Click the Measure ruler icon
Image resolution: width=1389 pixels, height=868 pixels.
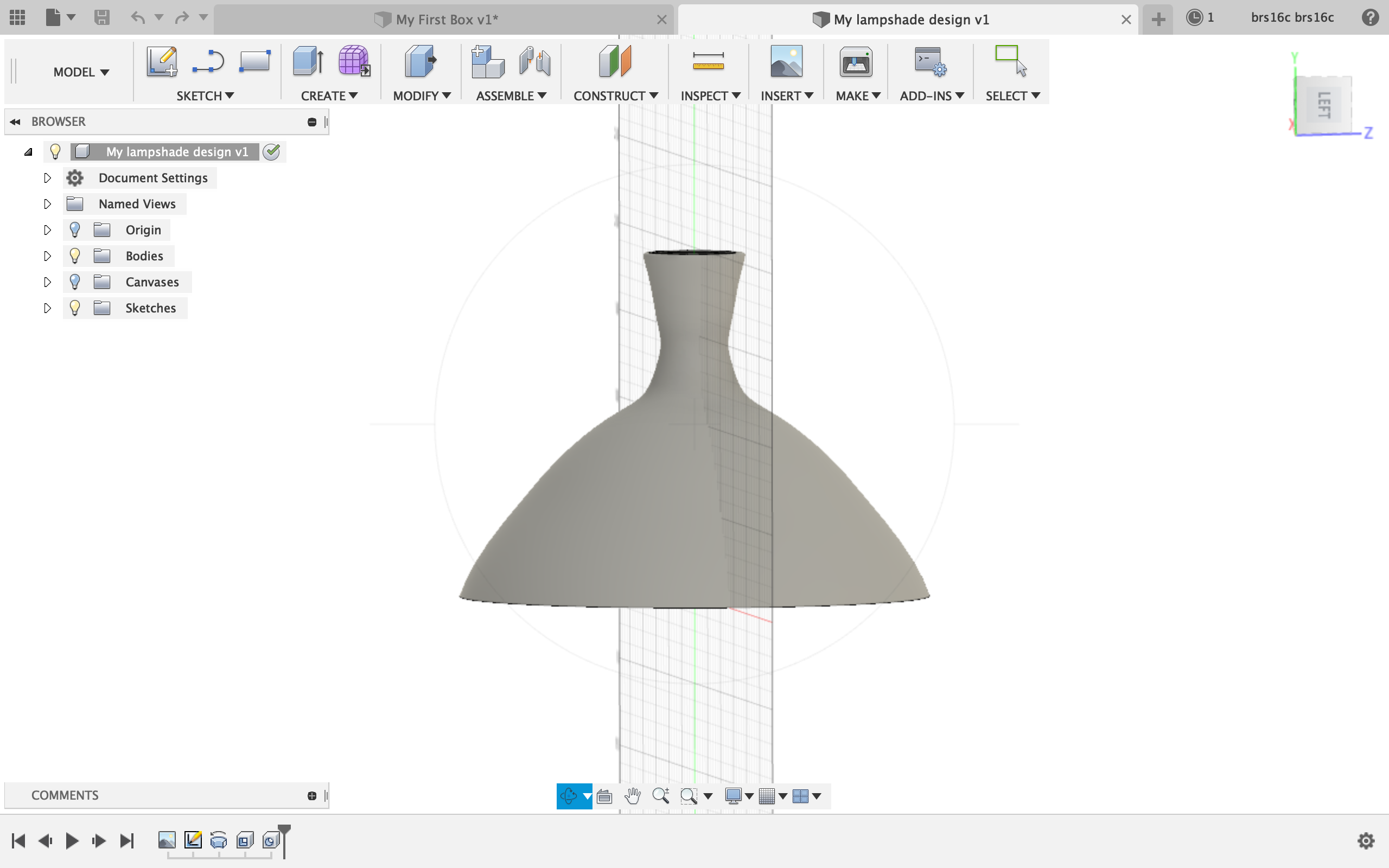(708, 61)
